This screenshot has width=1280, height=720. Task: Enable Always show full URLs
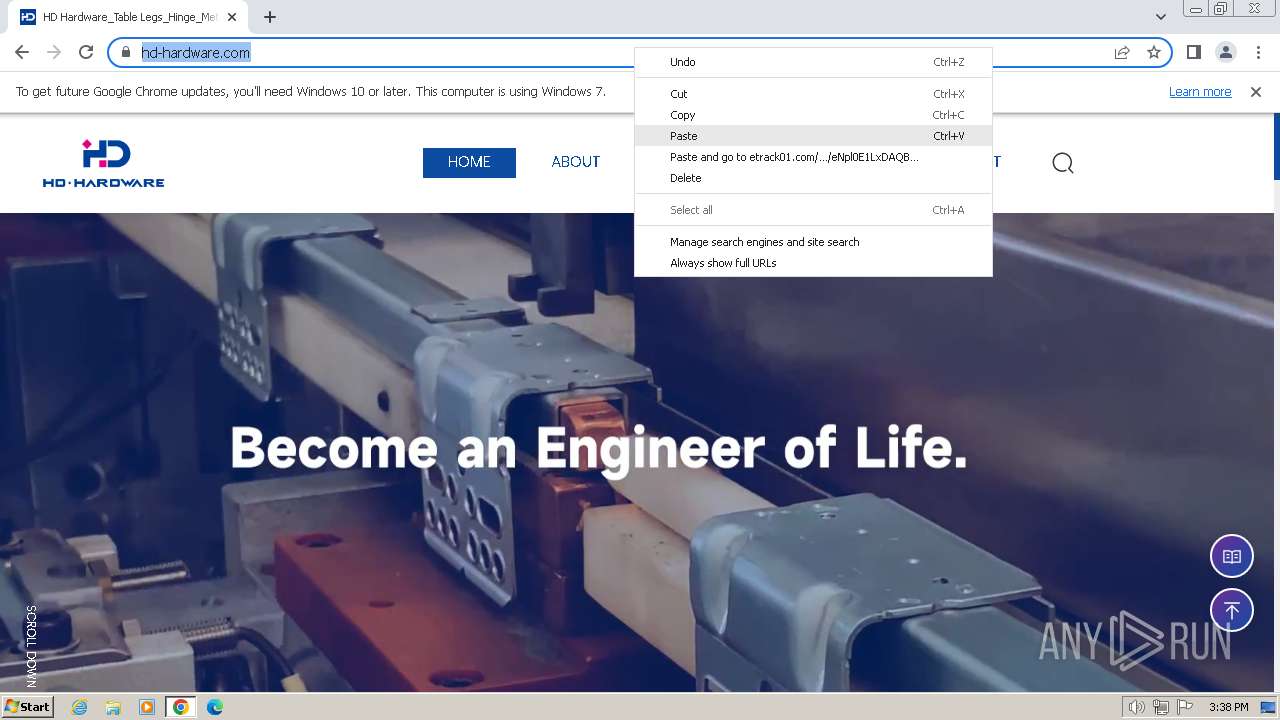click(813, 263)
